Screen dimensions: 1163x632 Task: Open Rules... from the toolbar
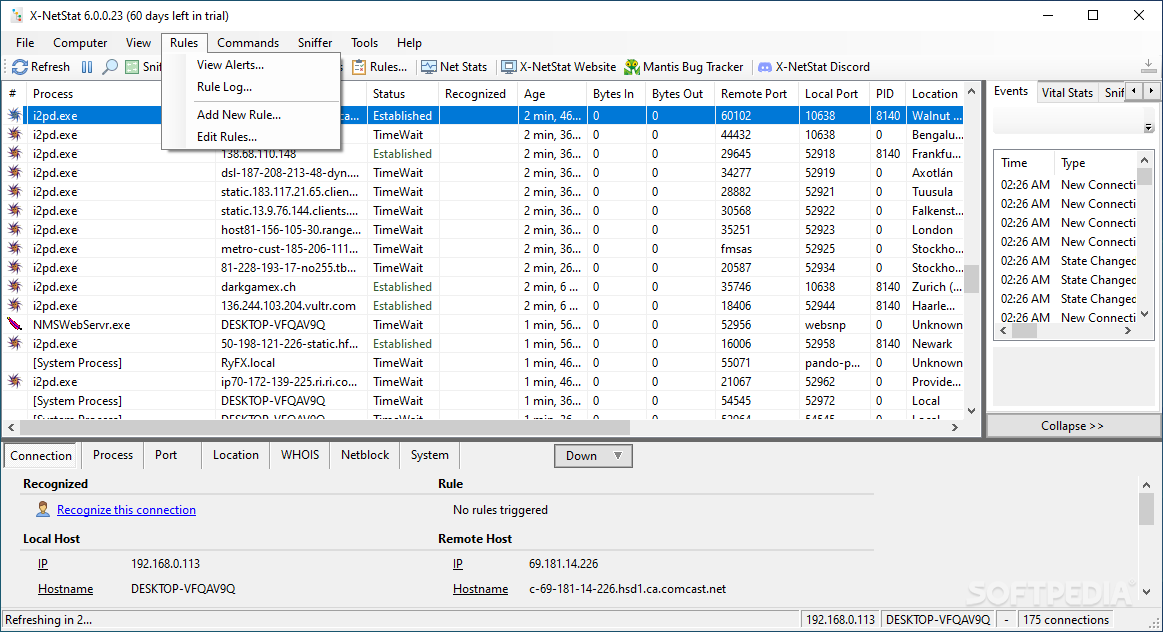[380, 67]
